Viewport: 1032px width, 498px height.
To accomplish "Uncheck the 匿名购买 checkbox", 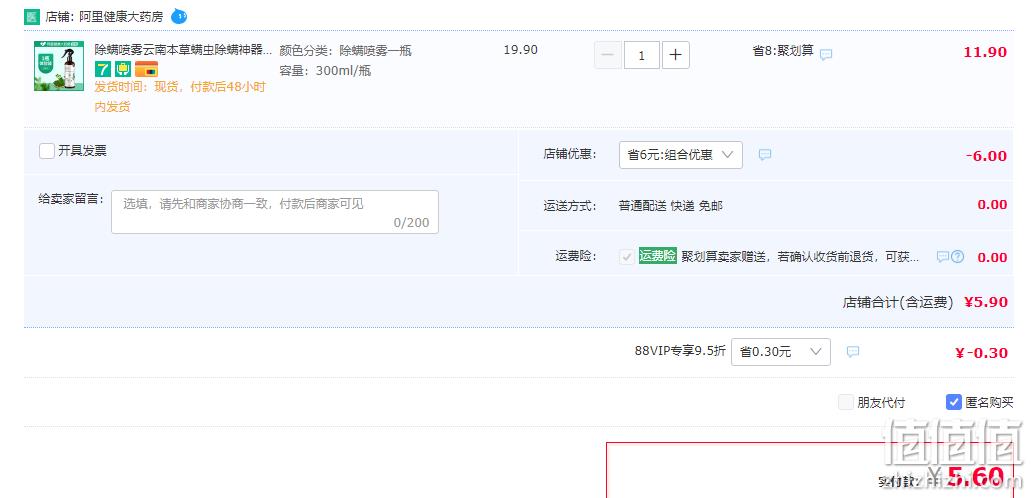I will click(954, 402).
